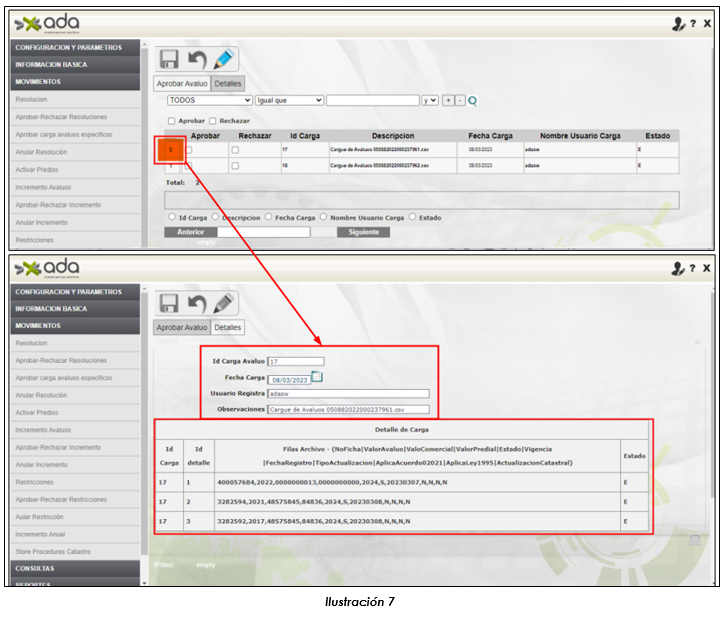Open the TODOS field dropdown
Image resolution: width=725 pixels, height=618 pixels.
point(209,101)
